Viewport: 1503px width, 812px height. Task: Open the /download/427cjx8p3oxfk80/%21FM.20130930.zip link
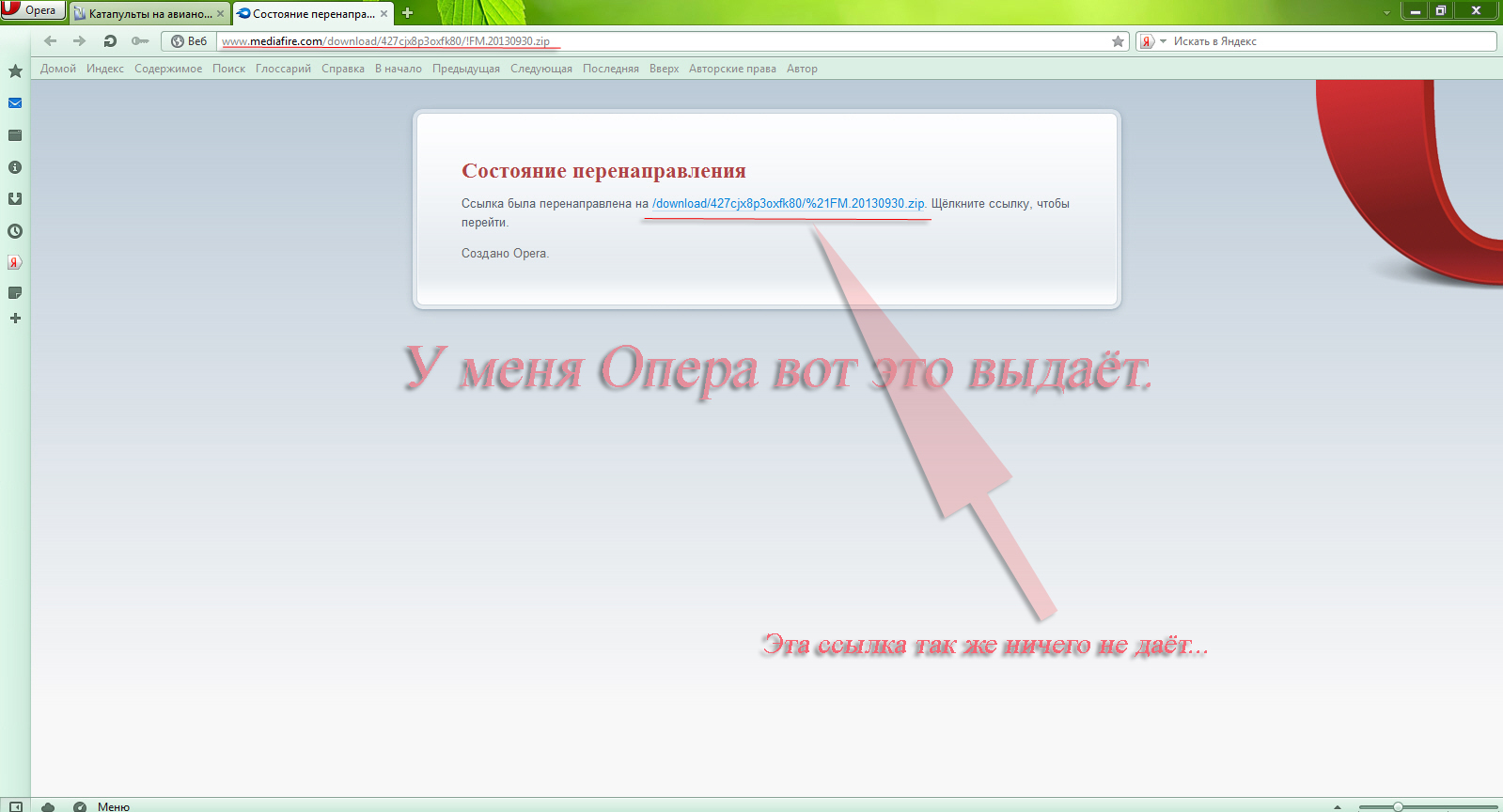789,204
